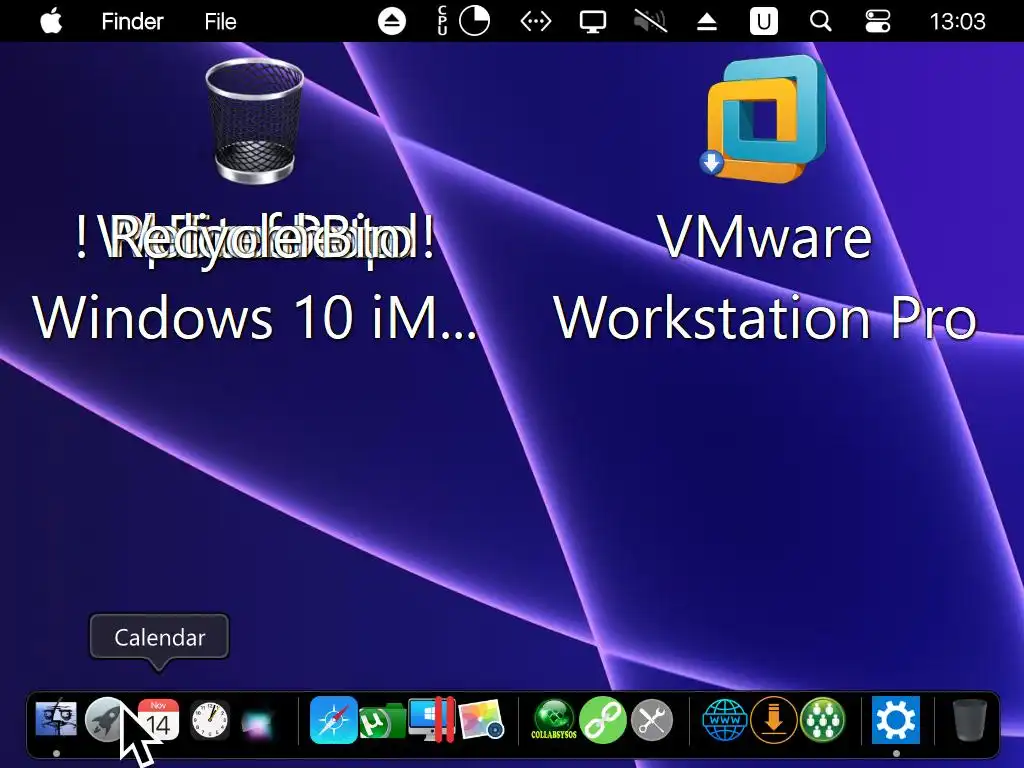Click the orange download arrow dock icon
The image size is (1024, 768).
[x=774, y=720]
